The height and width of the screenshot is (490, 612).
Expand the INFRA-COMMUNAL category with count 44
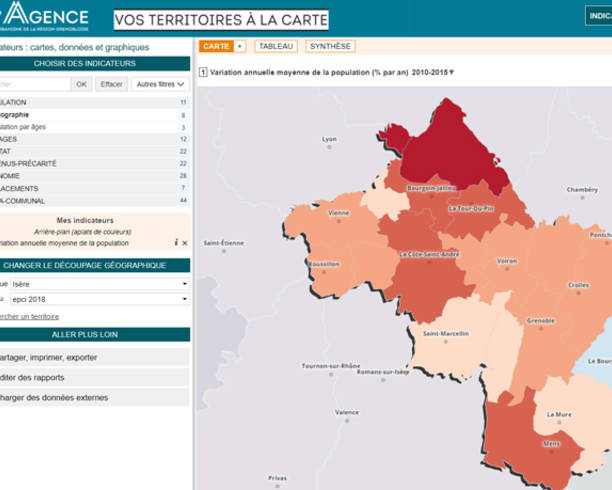pos(95,201)
